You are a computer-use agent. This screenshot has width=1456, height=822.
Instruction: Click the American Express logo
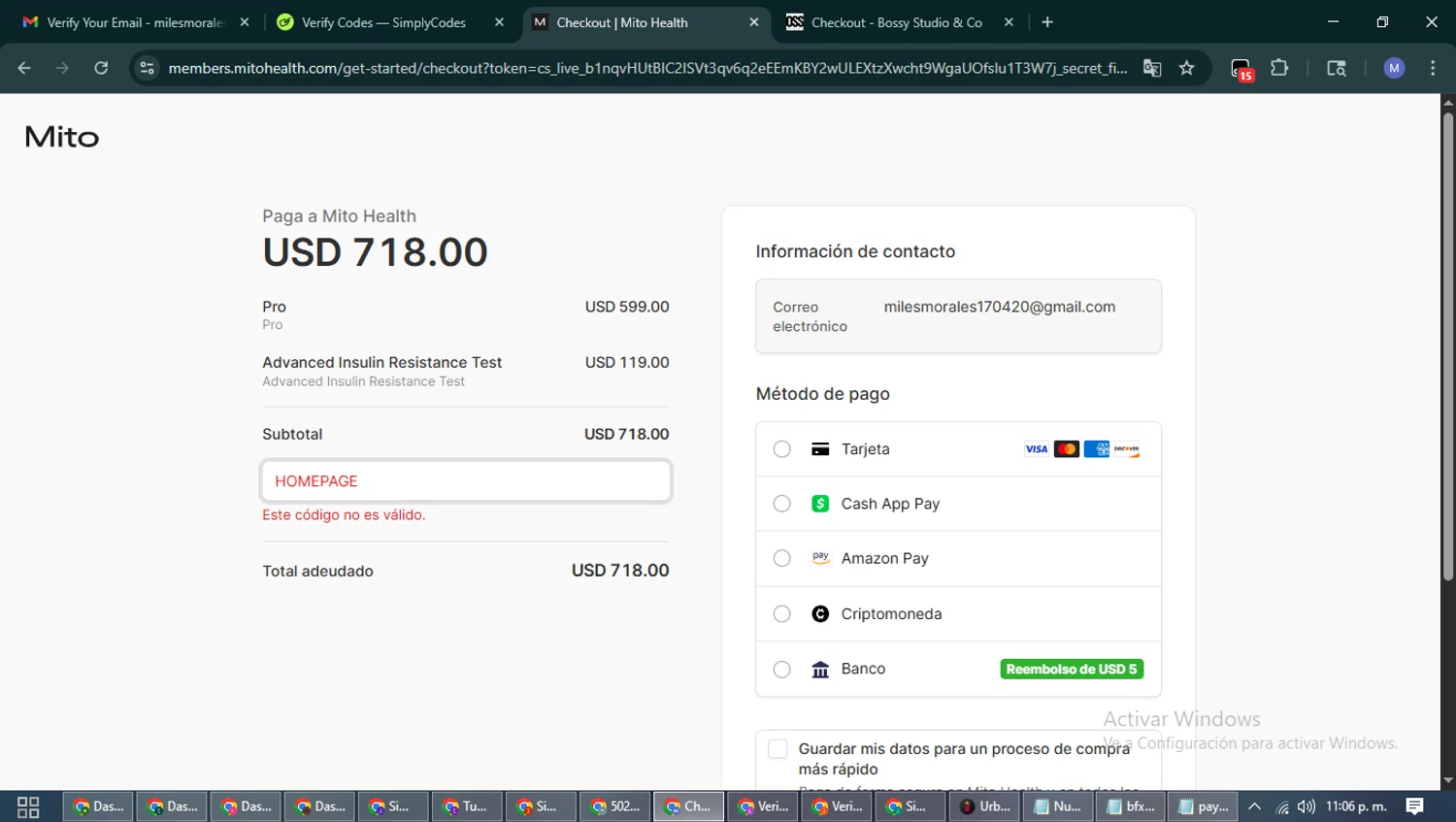[x=1097, y=449]
